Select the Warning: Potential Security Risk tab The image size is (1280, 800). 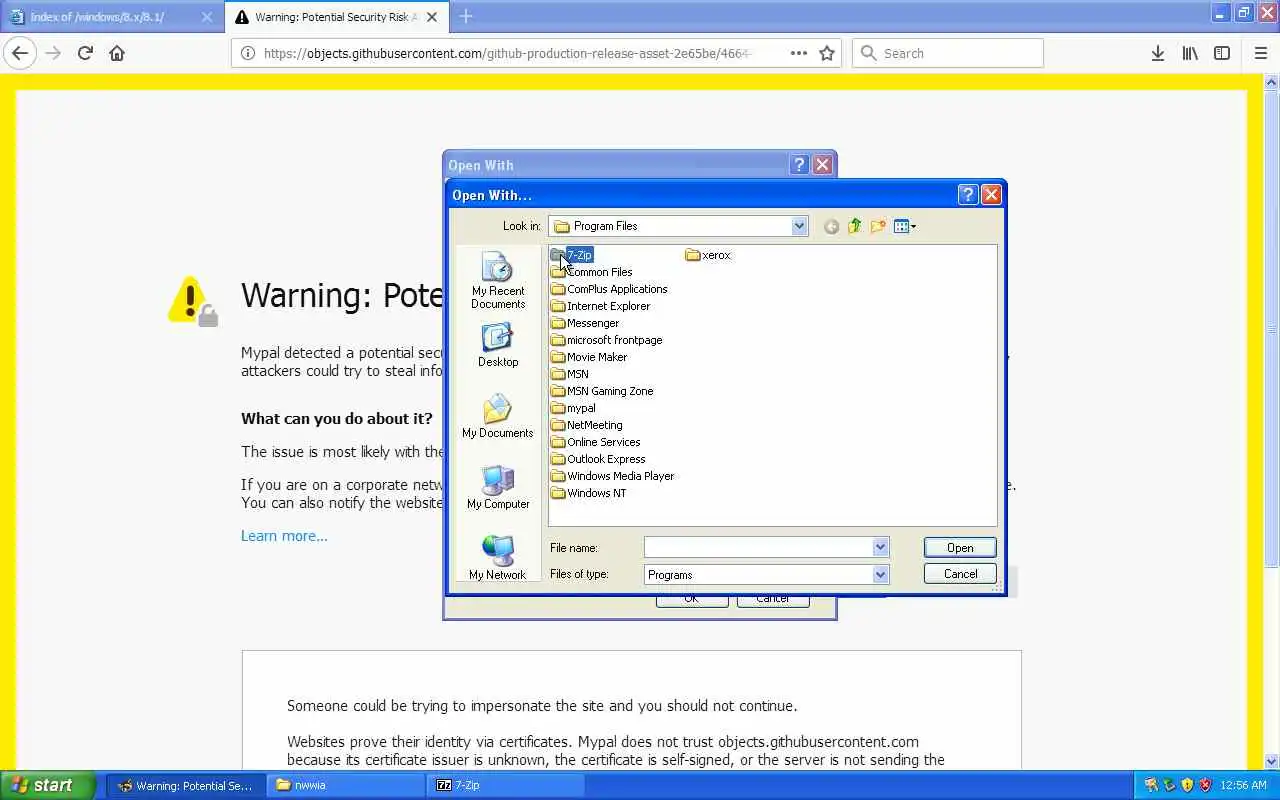click(x=335, y=17)
